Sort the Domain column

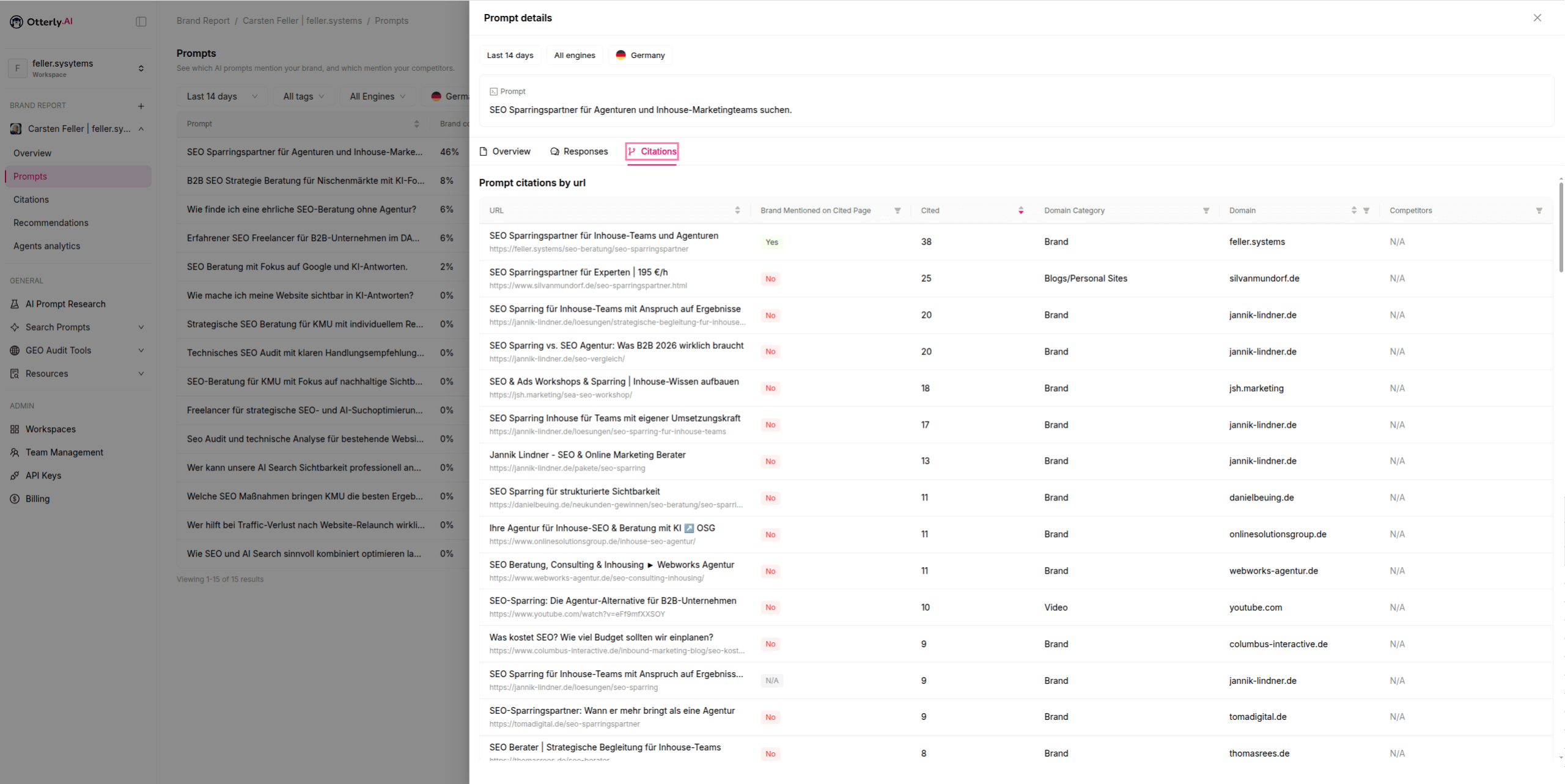click(x=1354, y=211)
